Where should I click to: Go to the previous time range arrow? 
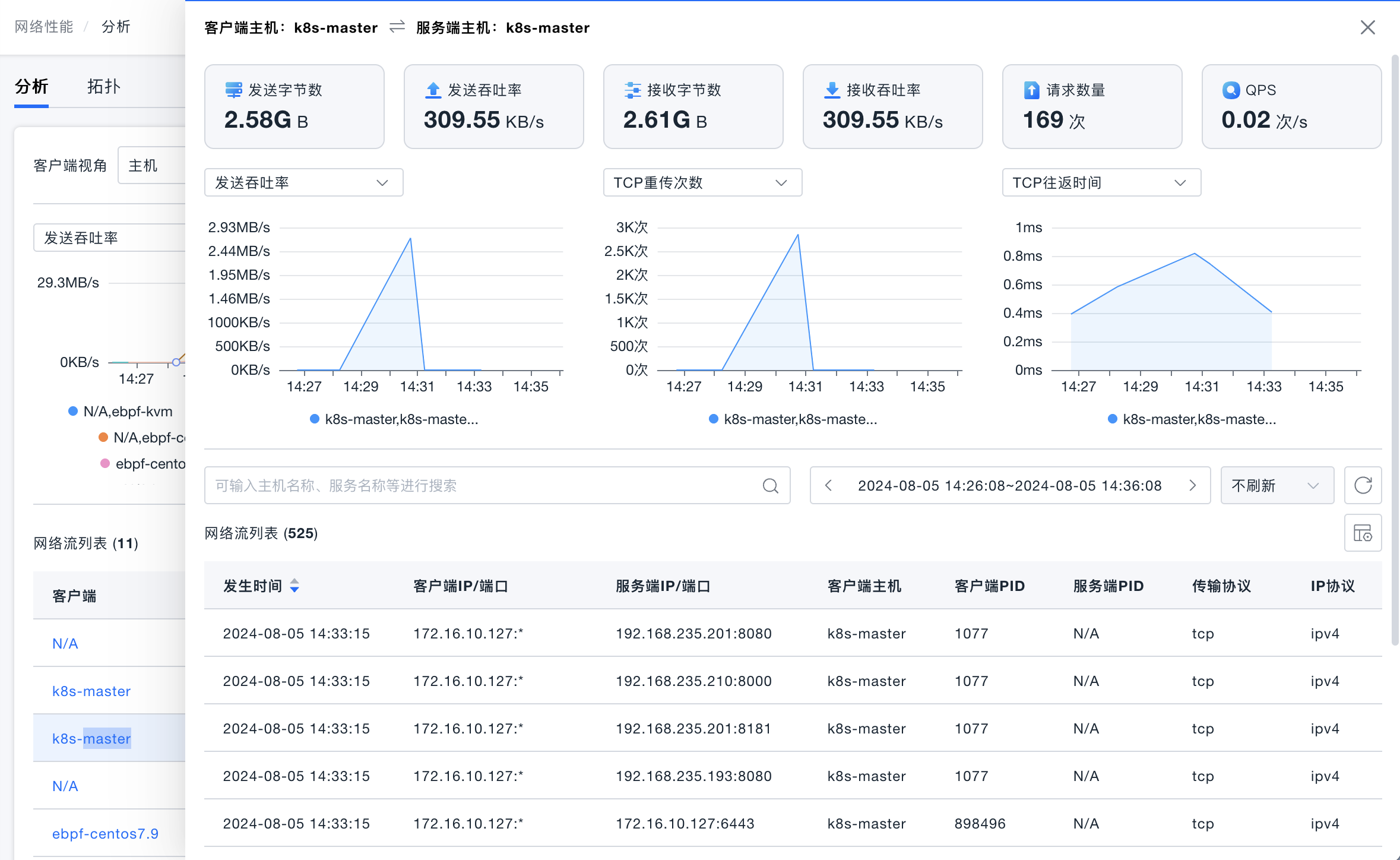click(828, 485)
